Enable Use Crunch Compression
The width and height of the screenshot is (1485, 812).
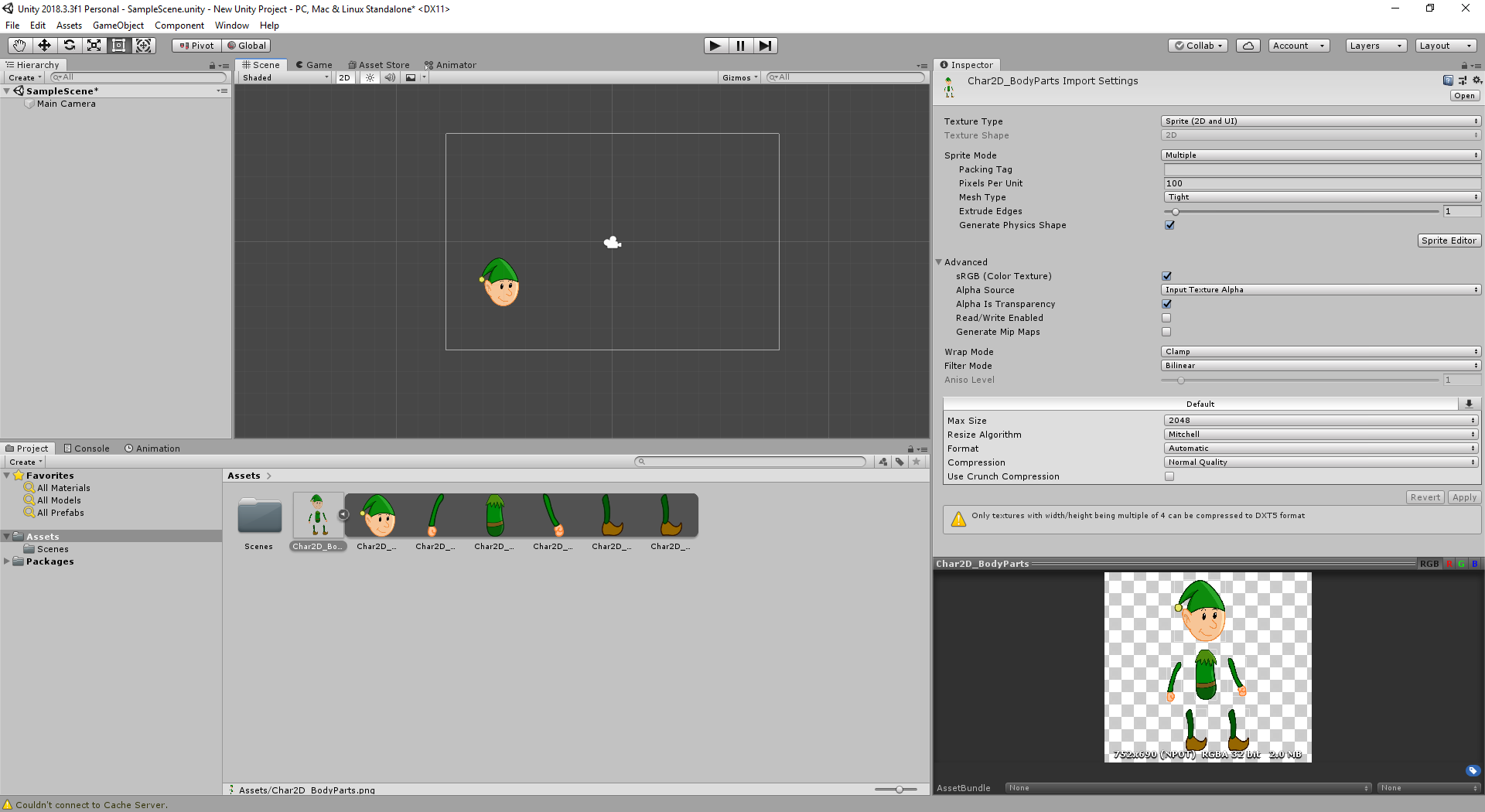(1169, 476)
